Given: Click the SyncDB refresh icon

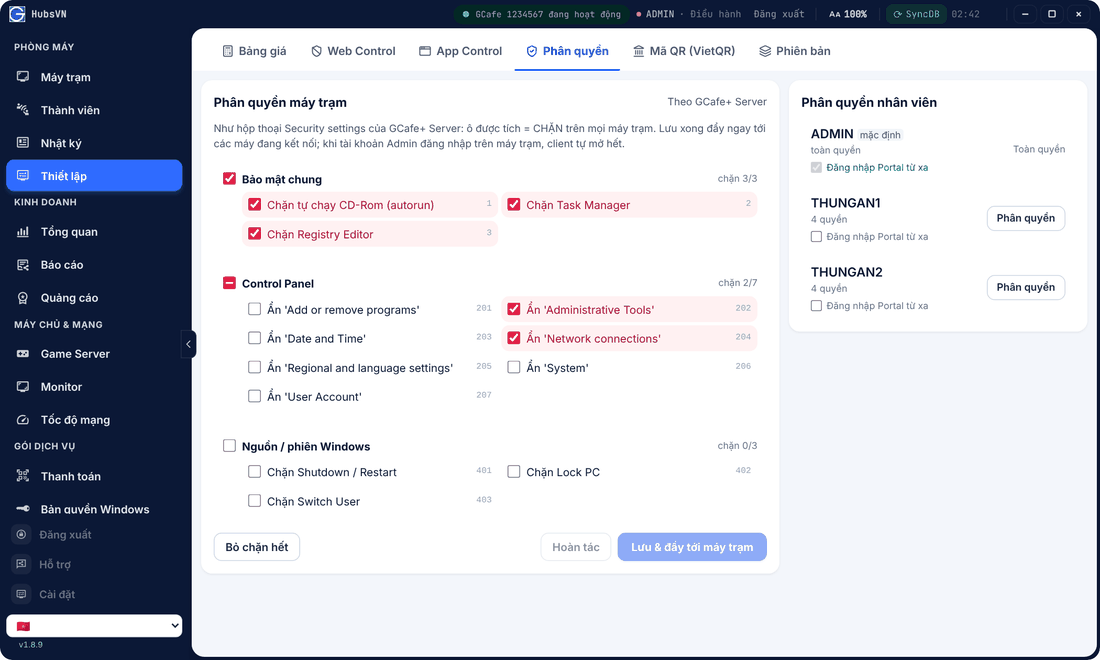Looking at the screenshot, I should (897, 14).
